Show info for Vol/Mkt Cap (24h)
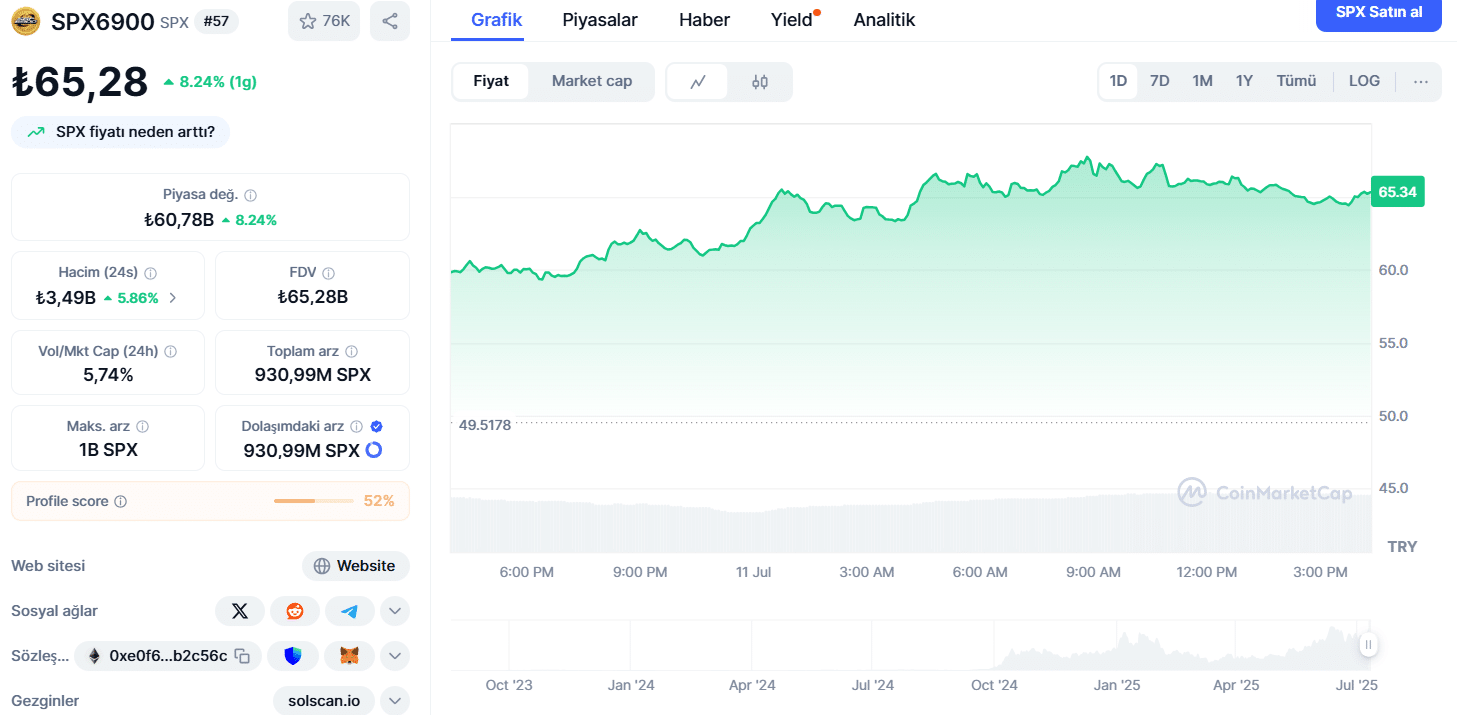This screenshot has height=715, width=1457. coord(170,352)
